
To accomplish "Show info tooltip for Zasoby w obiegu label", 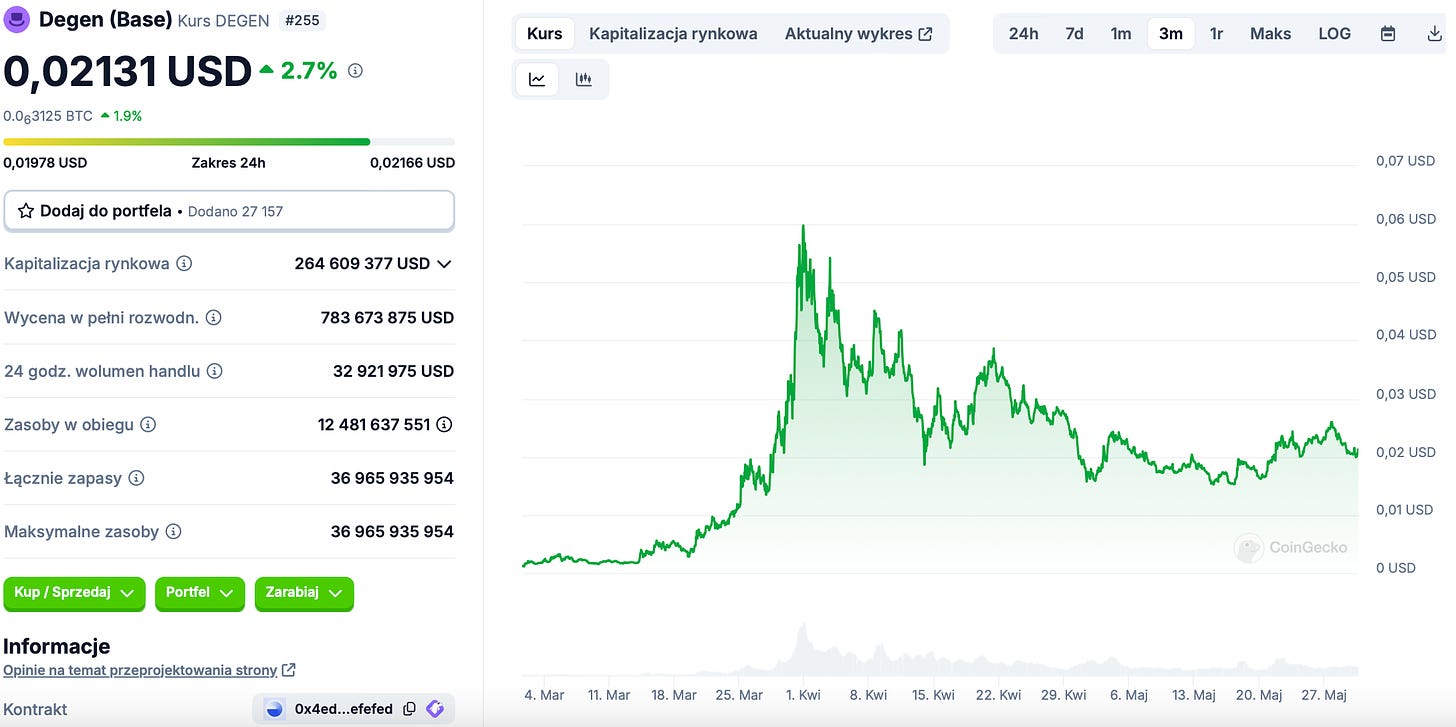I will pyautogui.click(x=148, y=425).
